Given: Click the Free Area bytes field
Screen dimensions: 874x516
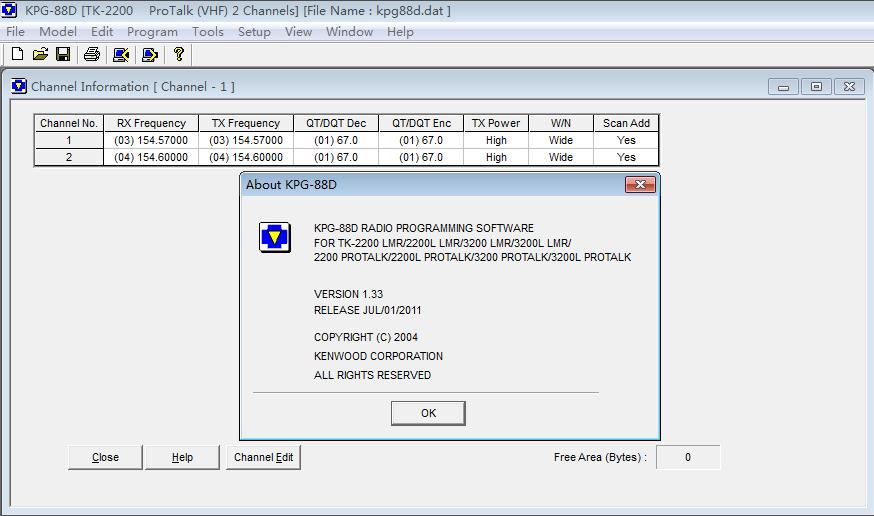Looking at the screenshot, I should pyautogui.click(x=688, y=457).
